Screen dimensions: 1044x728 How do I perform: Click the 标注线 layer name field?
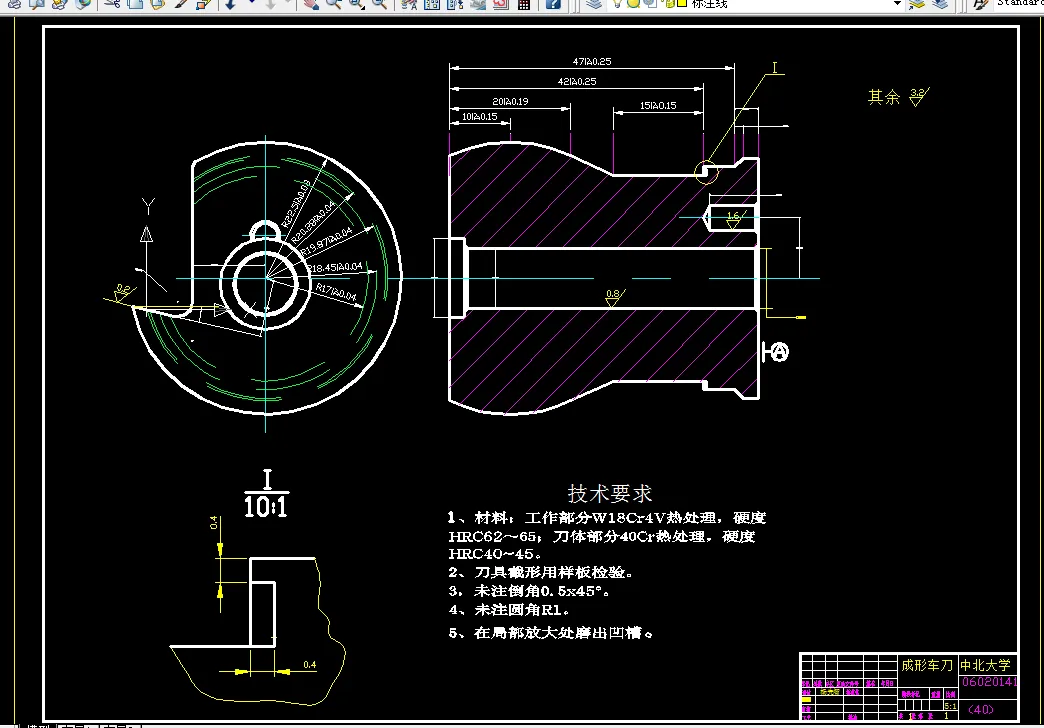[710, 4]
